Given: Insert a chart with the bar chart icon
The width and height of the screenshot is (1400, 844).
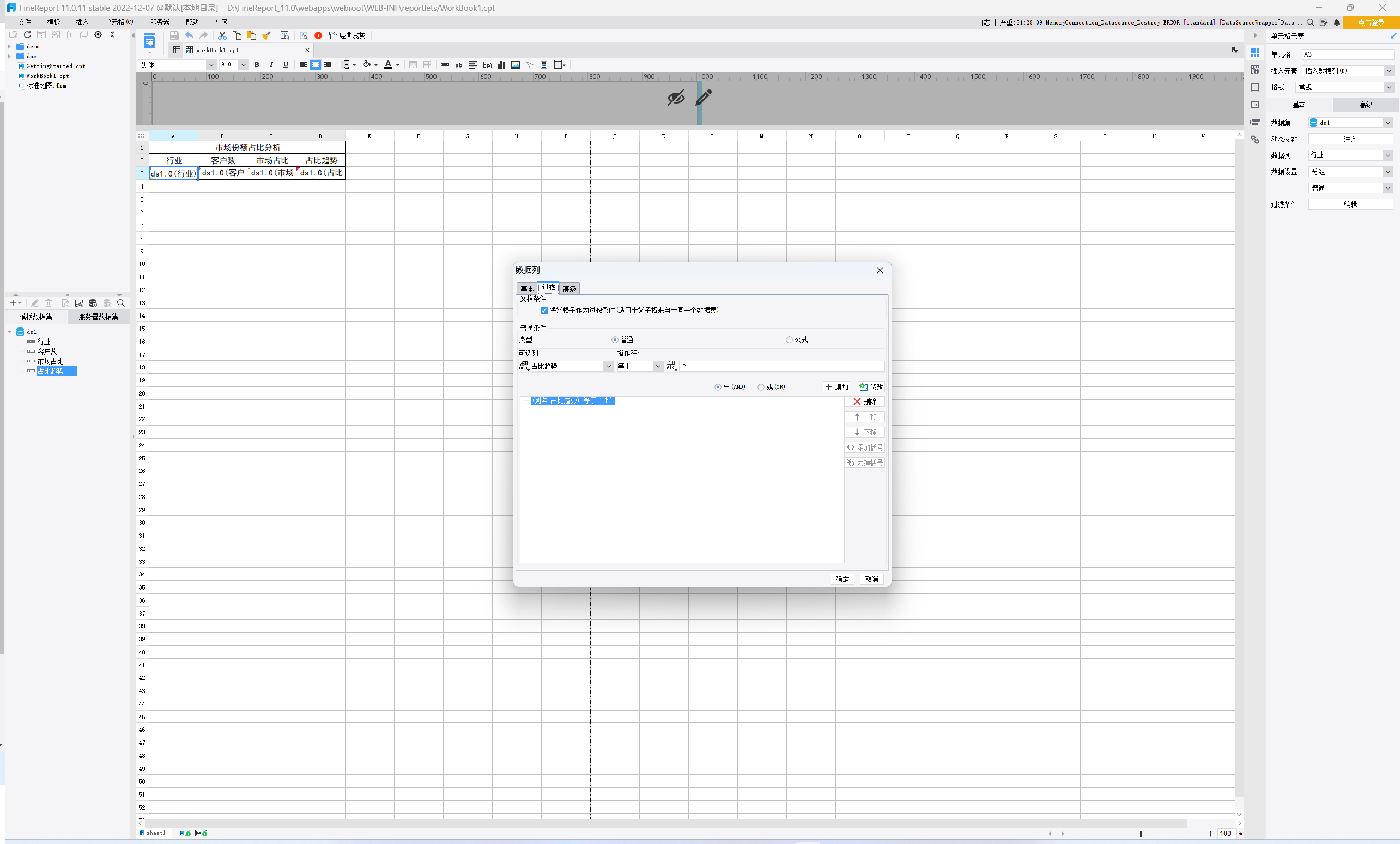Looking at the screenshot, I should pyautogui.click(x=501, y=65).
